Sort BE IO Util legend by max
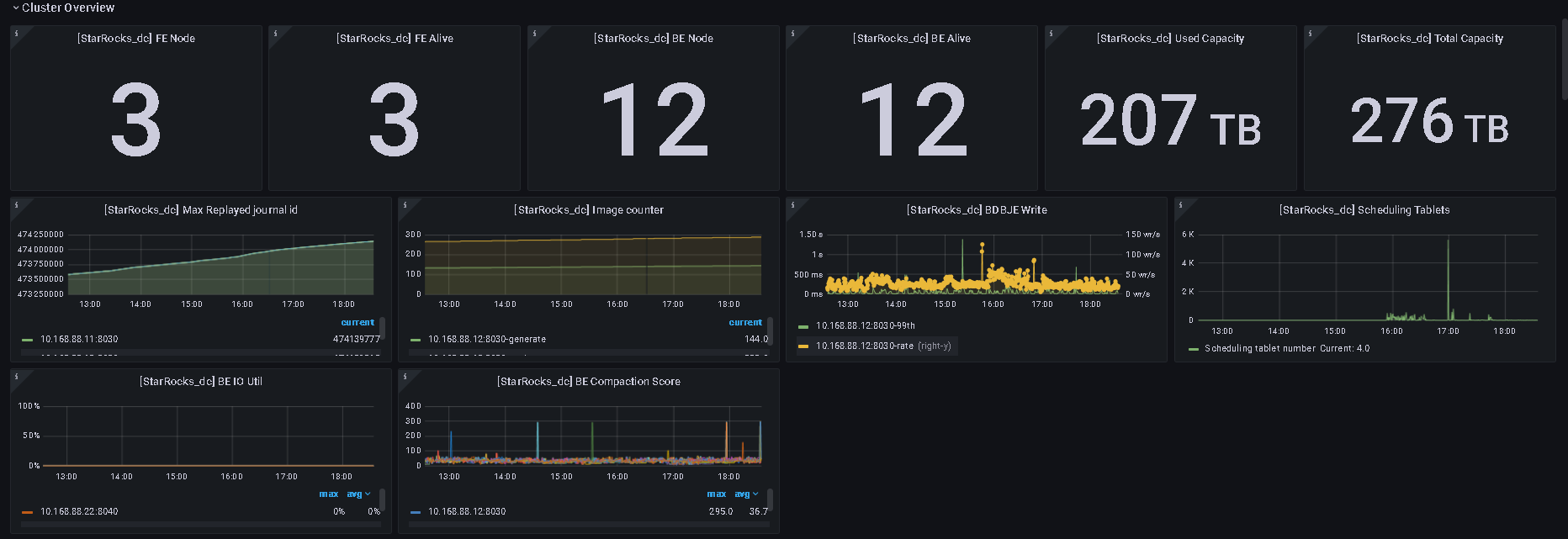The width and height of the screenshot is (1568, 539). 329,494
